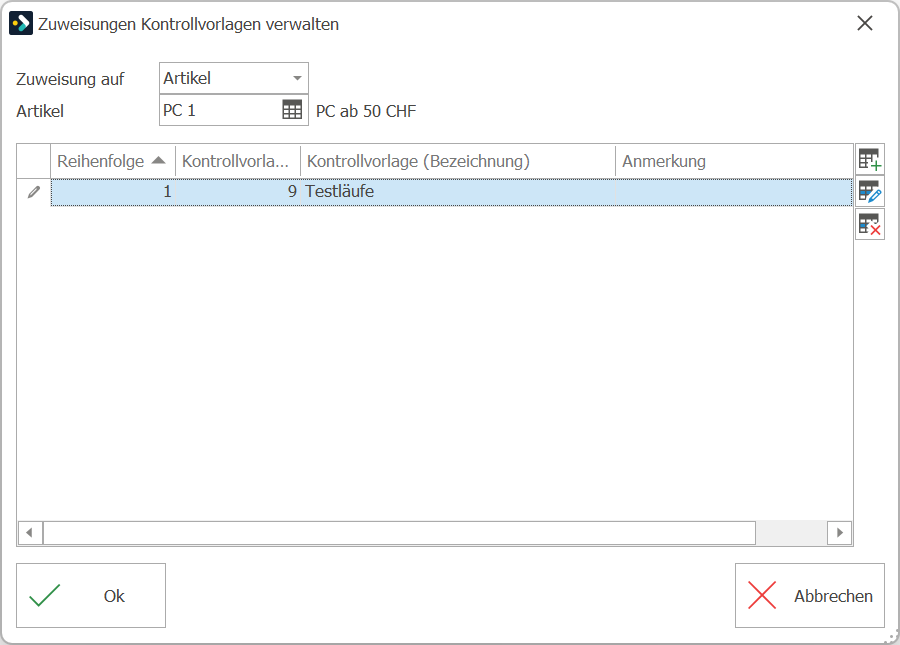
Task: Click the pencil row indicator icon
Action: (34, 192)
